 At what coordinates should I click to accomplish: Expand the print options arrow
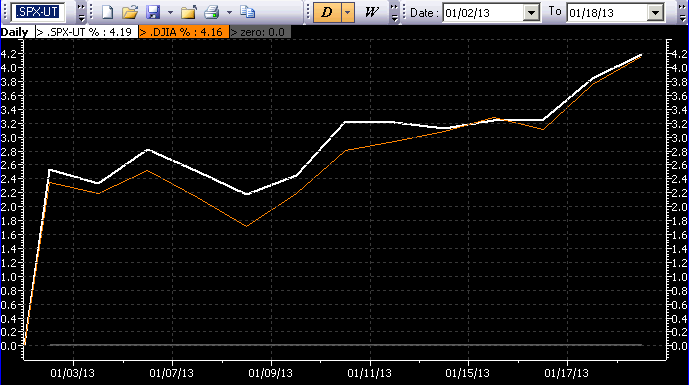tap(229, 12)
